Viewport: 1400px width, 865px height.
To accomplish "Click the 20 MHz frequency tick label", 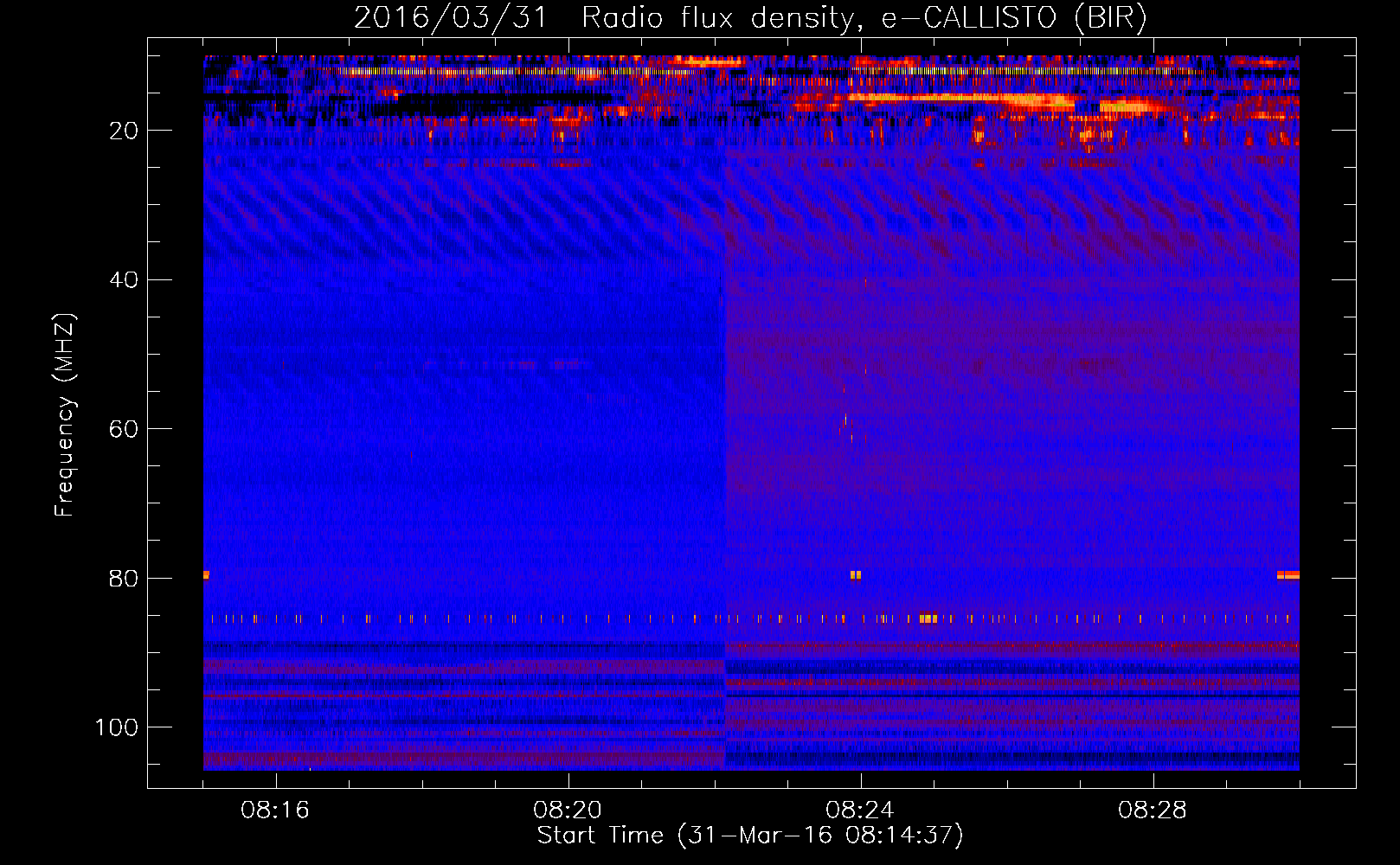I will (x=124, y=131).
